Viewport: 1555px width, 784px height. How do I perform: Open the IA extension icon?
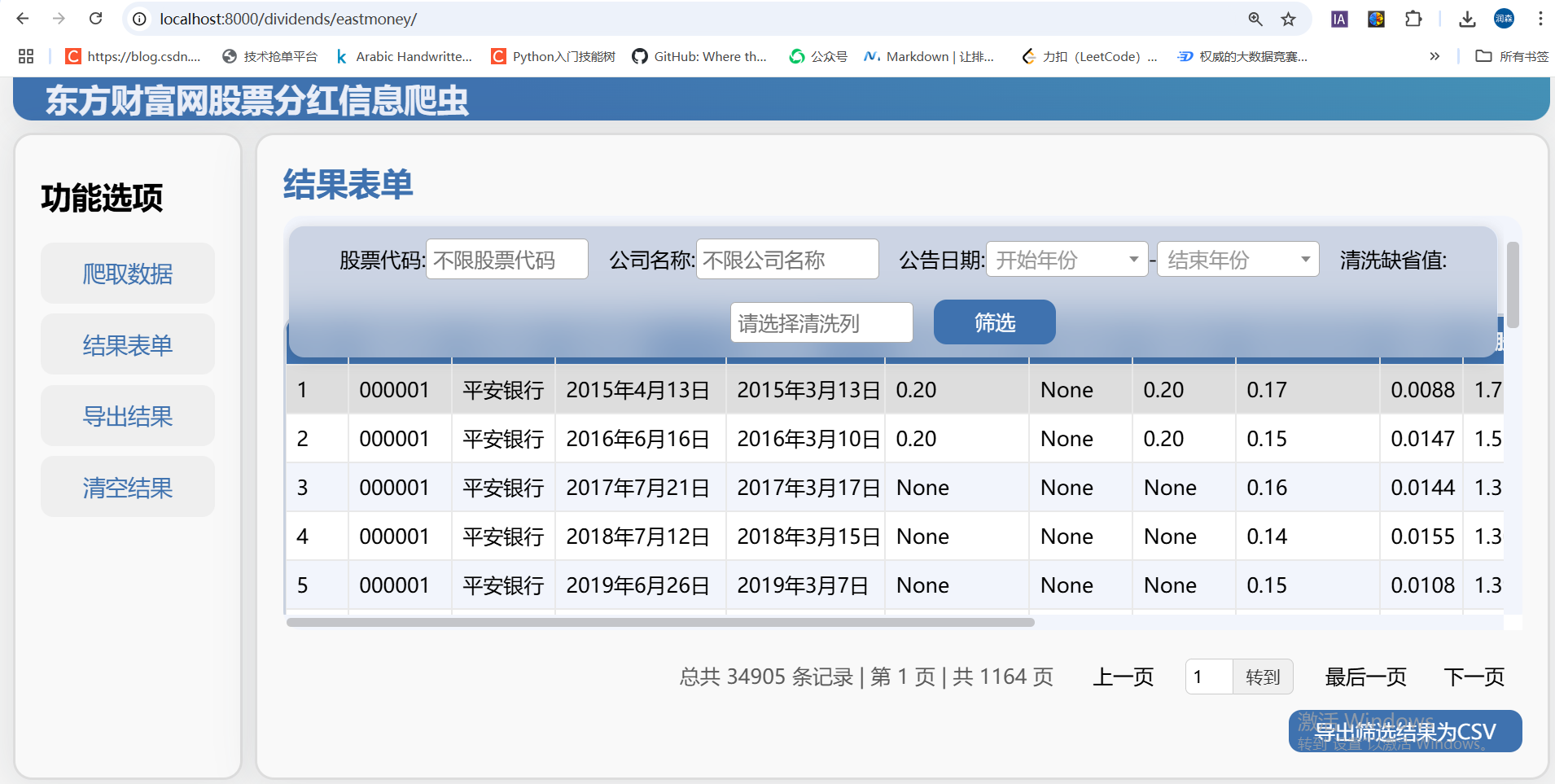1339,19
